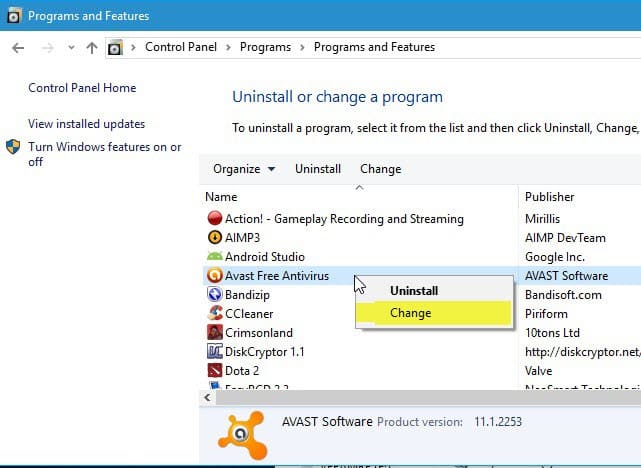Click Change in the toolbar
This screenshot has width=641, height=468.
tap(381, 169)
